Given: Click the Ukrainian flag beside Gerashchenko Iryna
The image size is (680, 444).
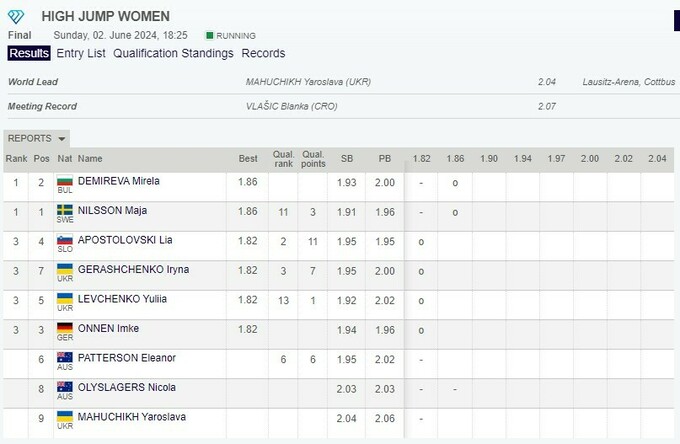Looking at the screenshot, I should [64, 269].
